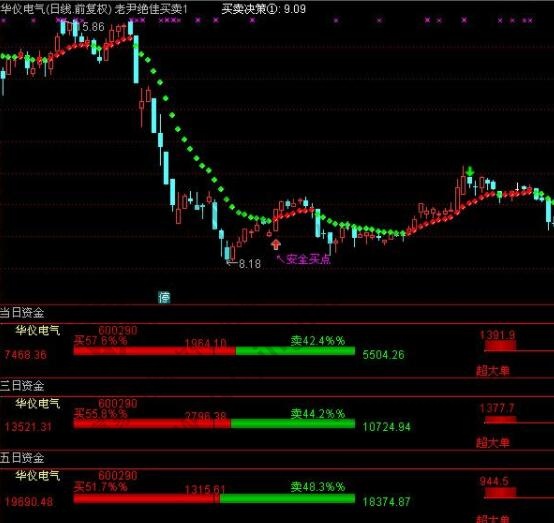The height and width of the screenshot is (523, 554).
Task: Click the 买57.6% buy percentage label
Action: [x=101, y=340]
